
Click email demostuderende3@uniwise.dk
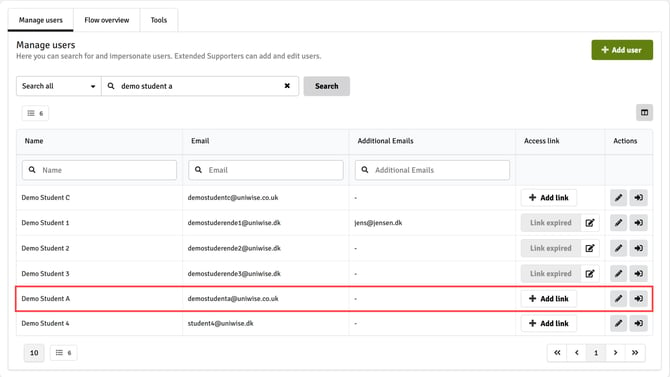click(x=234, y=274)
